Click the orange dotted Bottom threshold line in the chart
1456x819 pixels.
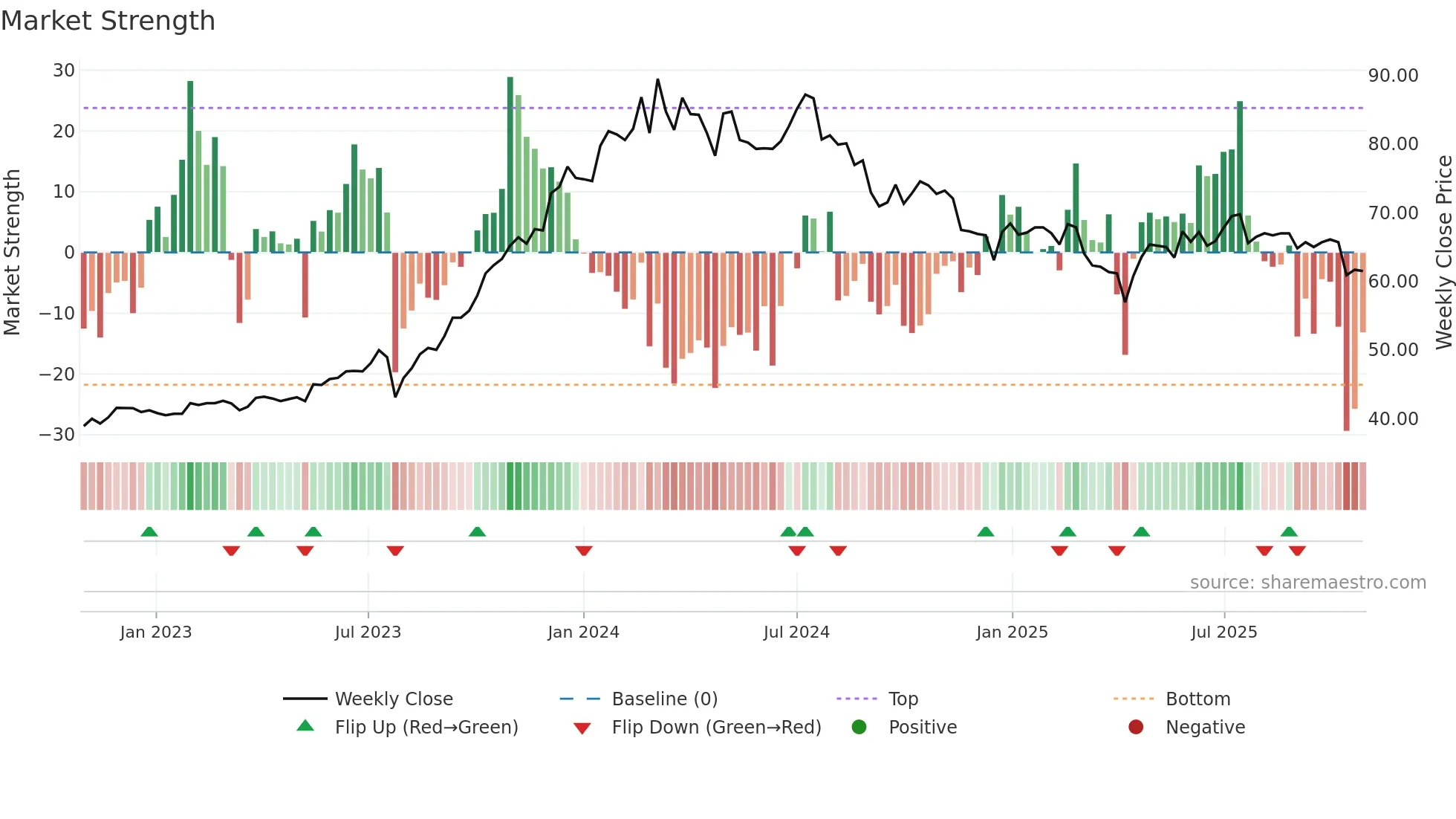[723, 385]
